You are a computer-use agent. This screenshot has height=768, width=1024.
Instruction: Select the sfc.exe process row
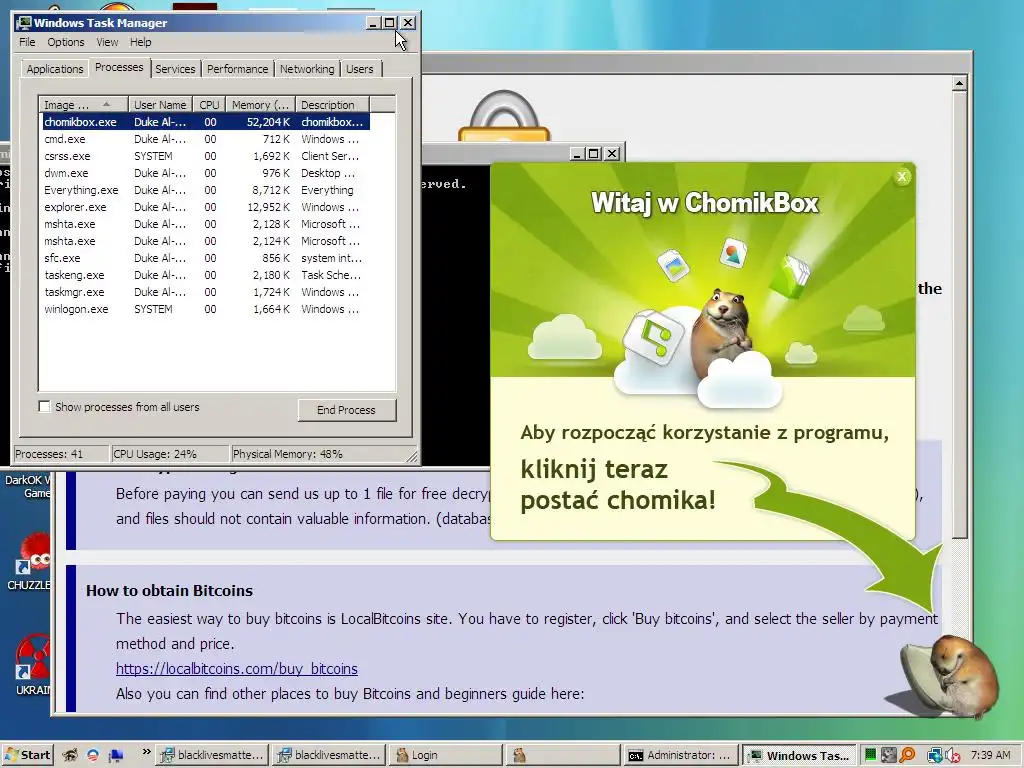tap(206, 258)
